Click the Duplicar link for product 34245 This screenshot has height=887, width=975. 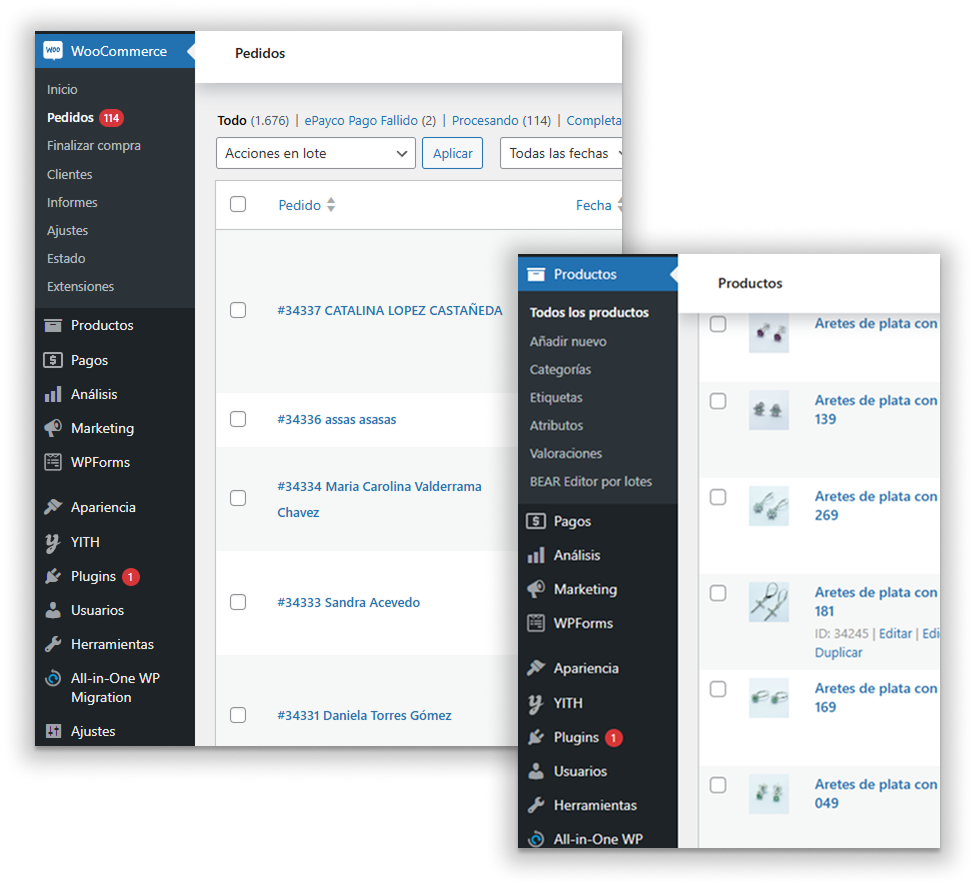point(838,652)
